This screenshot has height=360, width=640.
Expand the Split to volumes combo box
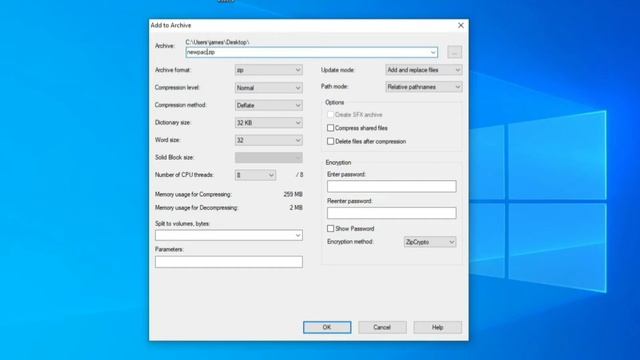(x=229, y=235)
